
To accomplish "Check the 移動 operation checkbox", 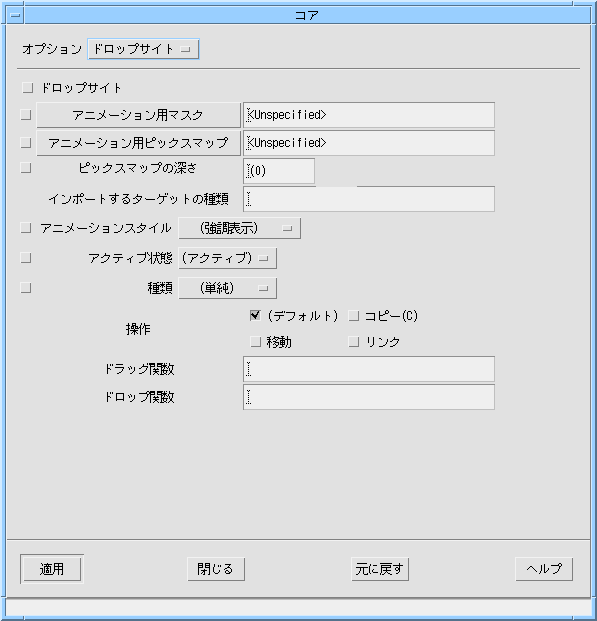I will (x=256, y=342).
